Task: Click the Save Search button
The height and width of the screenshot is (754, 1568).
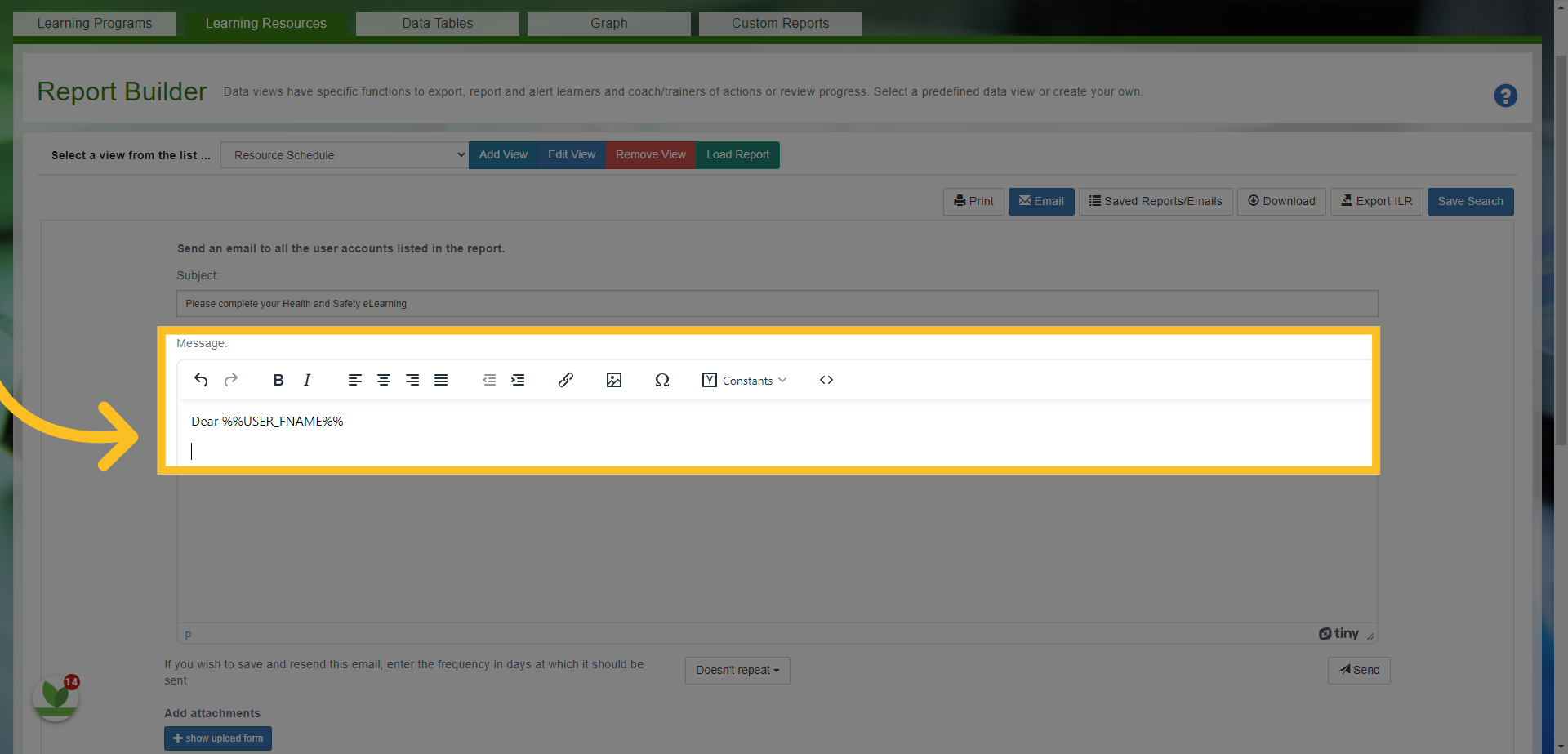Action: tap(1471, 202)
